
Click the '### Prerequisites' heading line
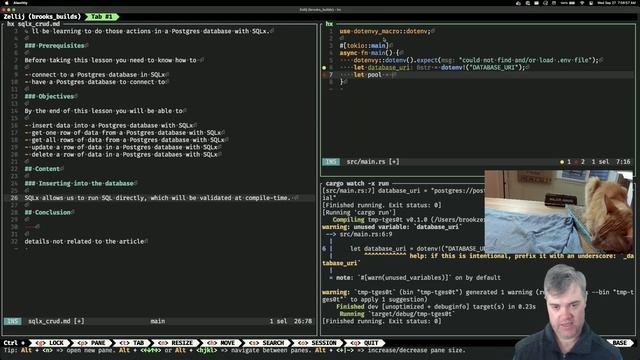click(55, 46)
